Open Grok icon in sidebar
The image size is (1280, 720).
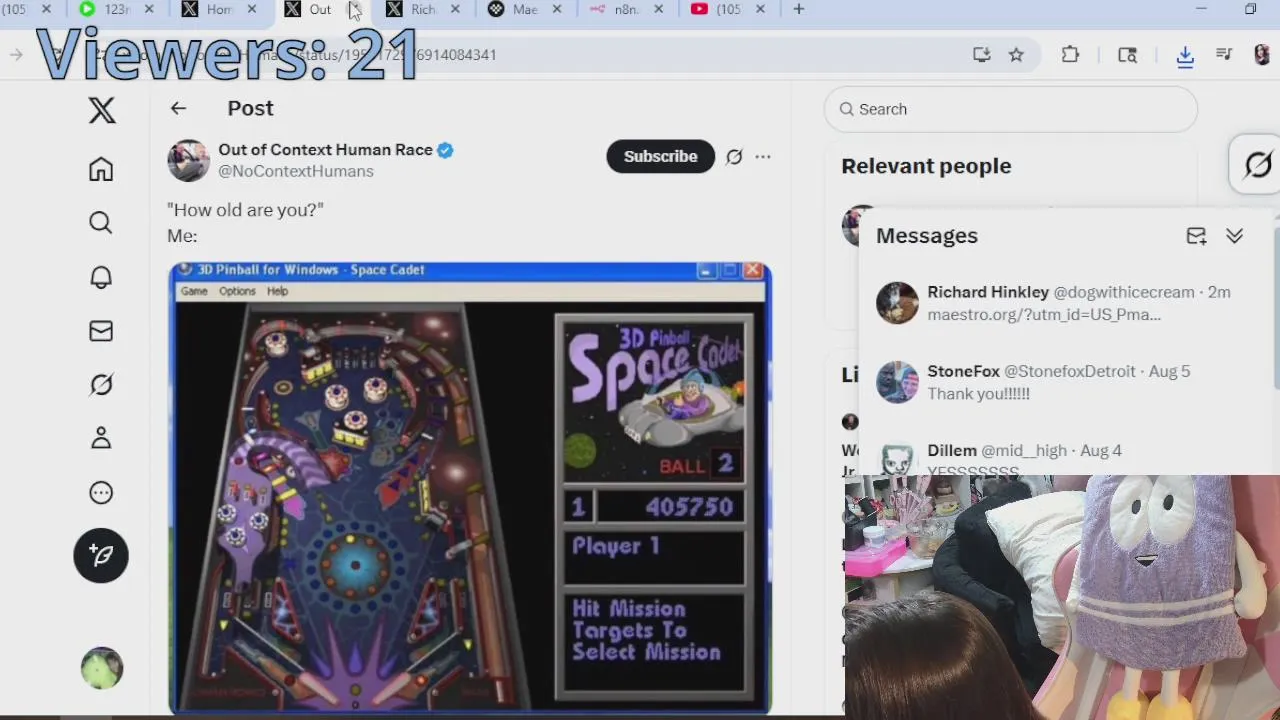point(101,385)
